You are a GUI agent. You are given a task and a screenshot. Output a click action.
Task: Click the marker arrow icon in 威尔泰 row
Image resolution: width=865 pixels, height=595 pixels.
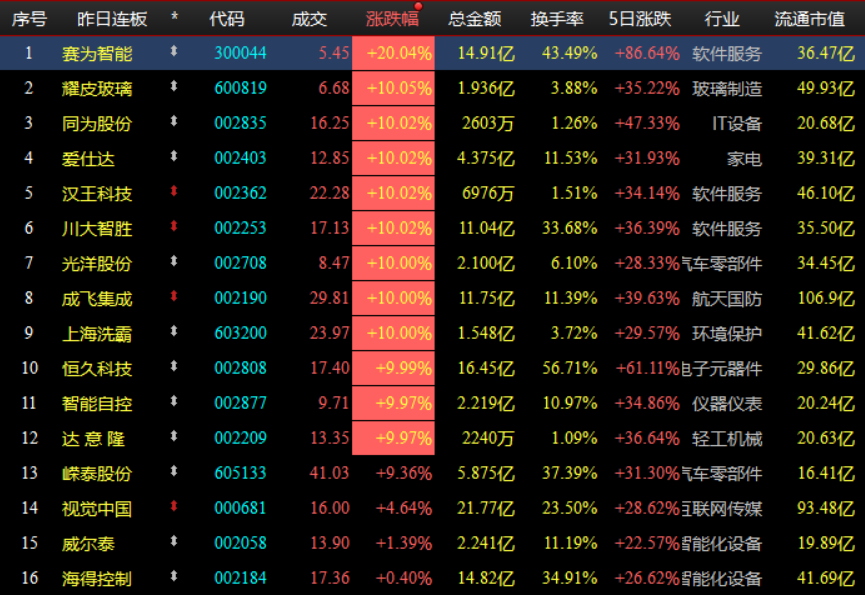(x=174, y=542)
